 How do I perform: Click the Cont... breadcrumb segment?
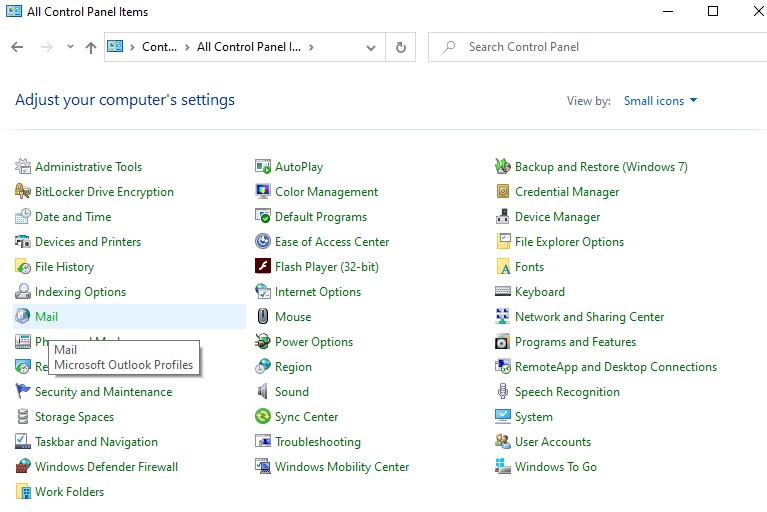coord(159,47)
